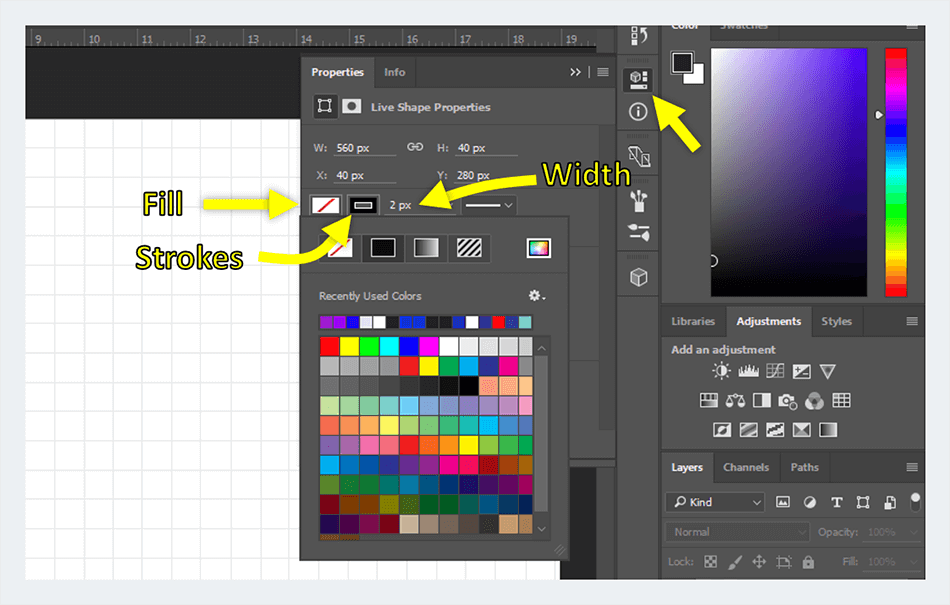The width and height of the screenshot is (950, 605).
Task: Add a Brightness/Contrast adjustment
Action: click(721, 371)
